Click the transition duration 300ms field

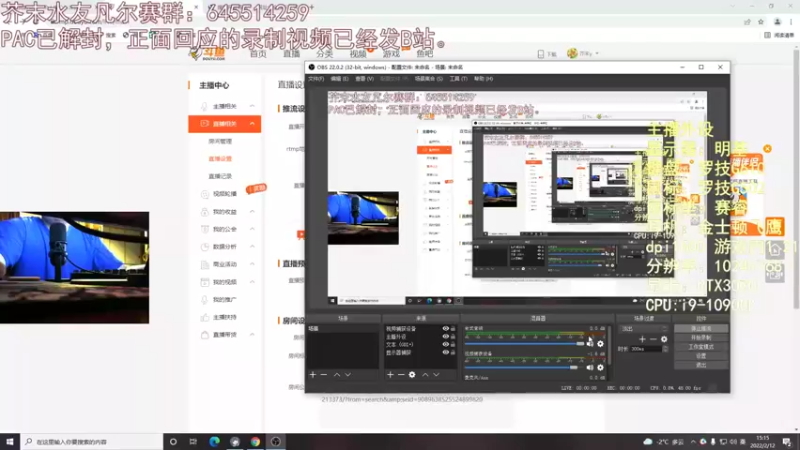(x=645, y=349)
